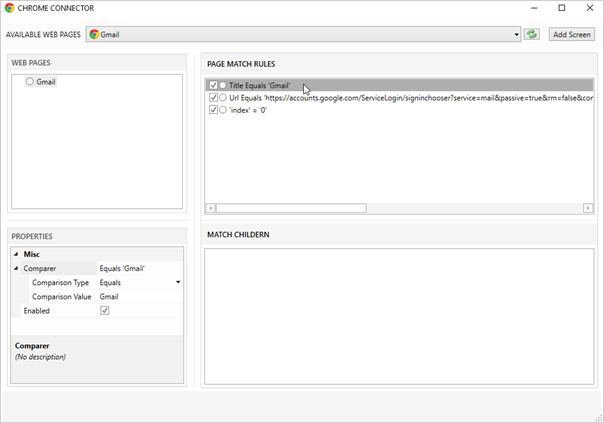The height and width of the screenshot is (423, 604).
Task: Collapse the Comparer property group
Action: [16, 268]
